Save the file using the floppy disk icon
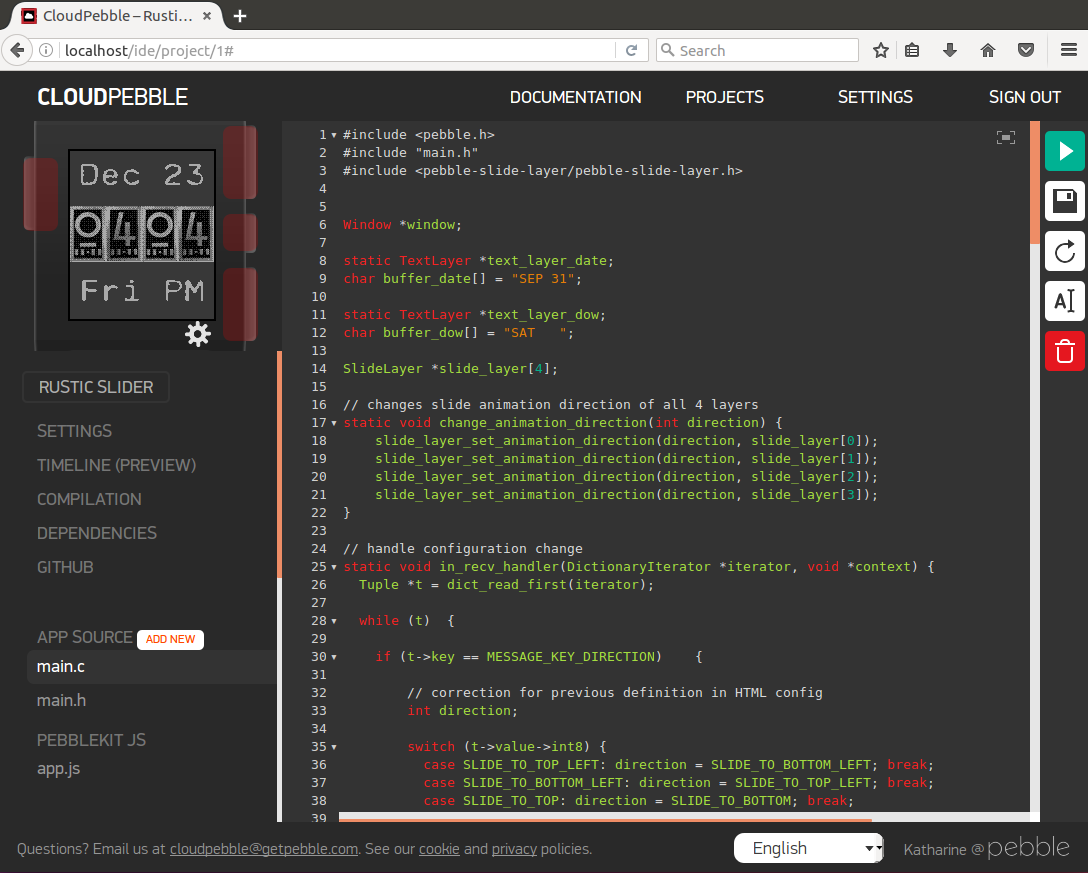This screenshot has width=1088, height=873. pos(1065,201)
